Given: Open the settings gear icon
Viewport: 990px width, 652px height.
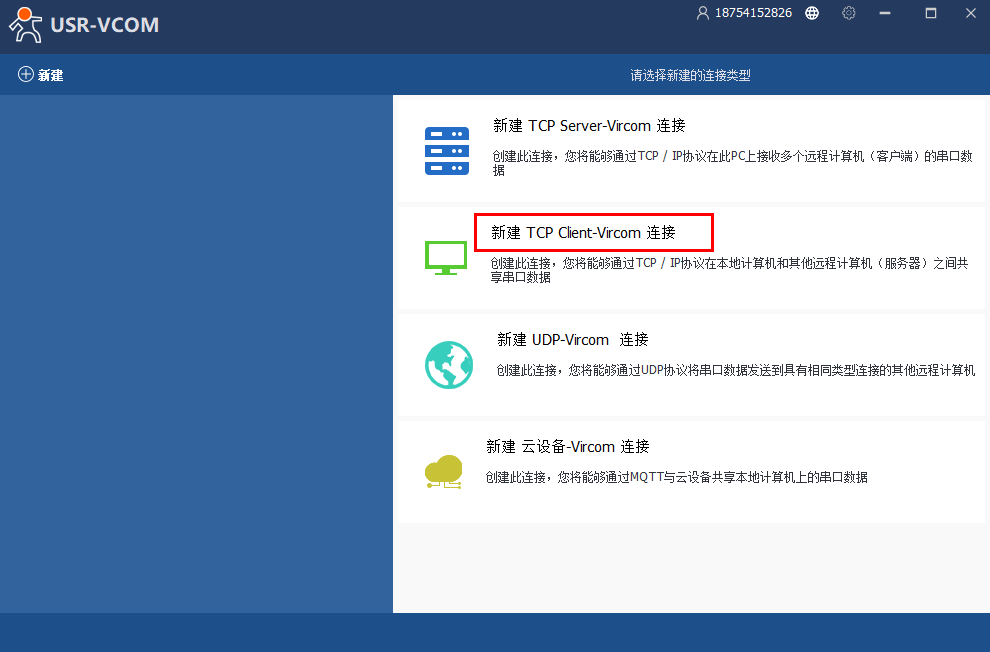Looking at the screenshot, I should point(849,13).
